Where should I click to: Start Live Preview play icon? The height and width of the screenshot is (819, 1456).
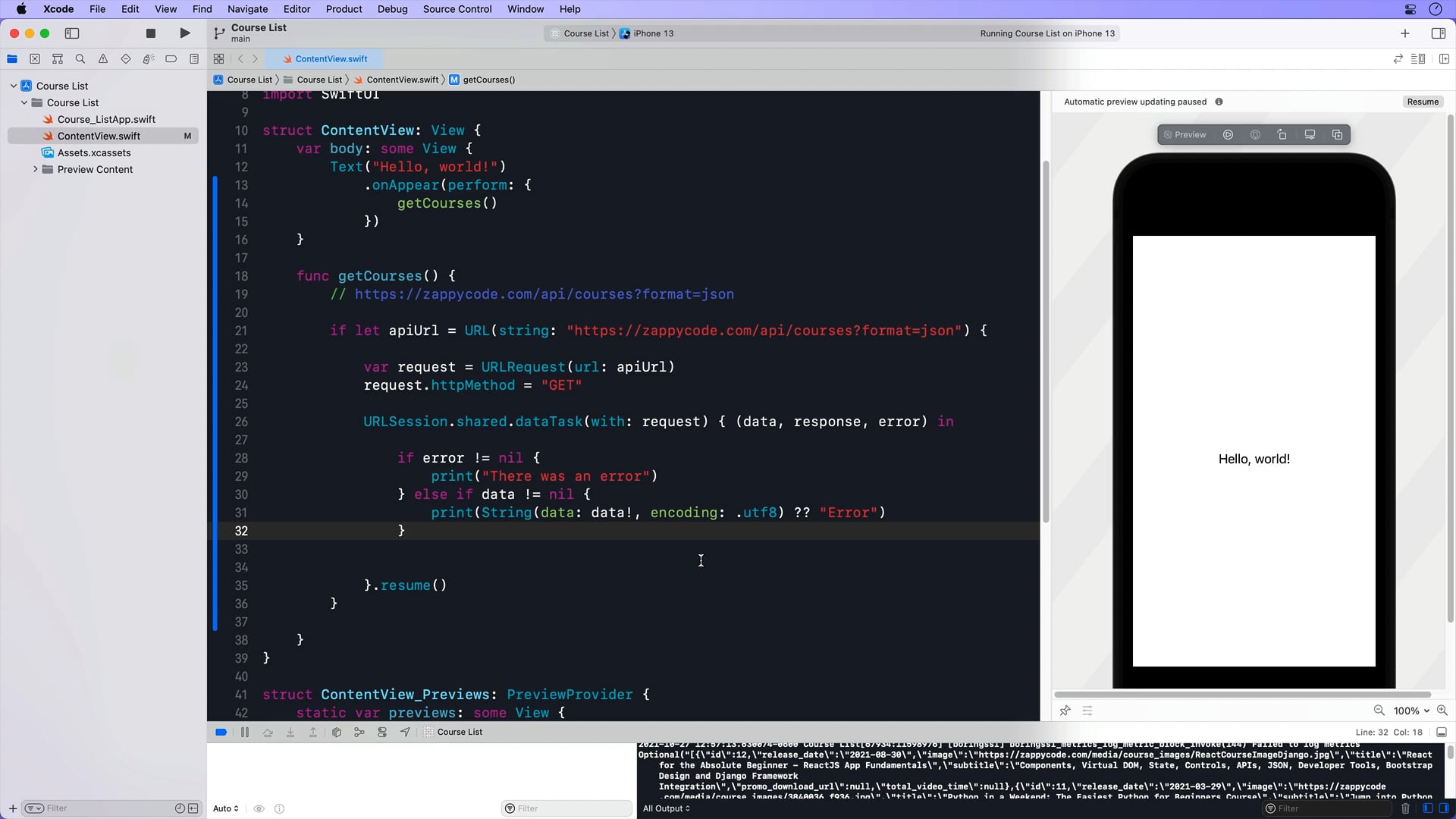tap(1228, 135)
